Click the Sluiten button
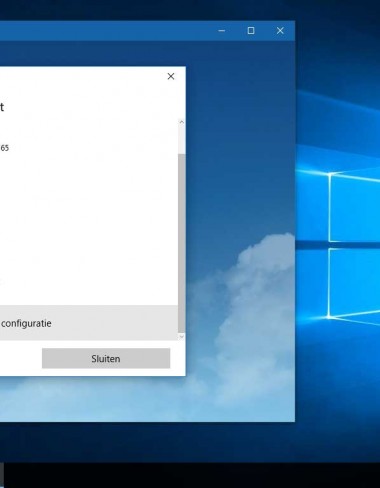The image size is (380, 488). 106,358
